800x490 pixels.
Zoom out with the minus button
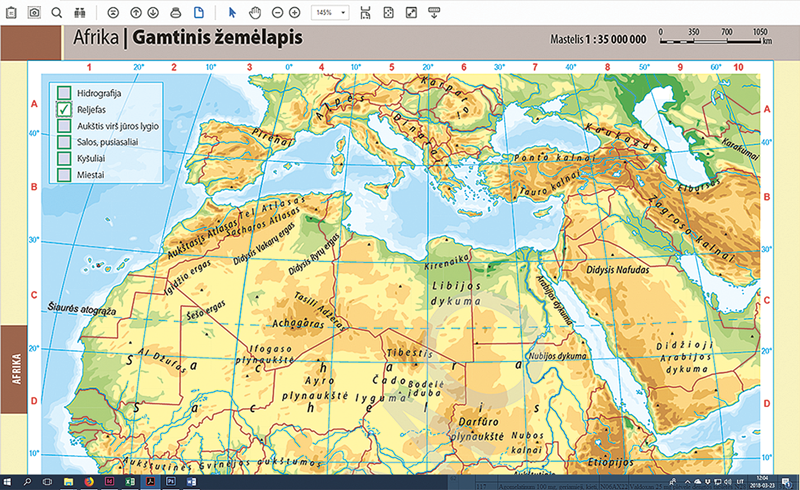pyautogui.click(x=278, y=13)
